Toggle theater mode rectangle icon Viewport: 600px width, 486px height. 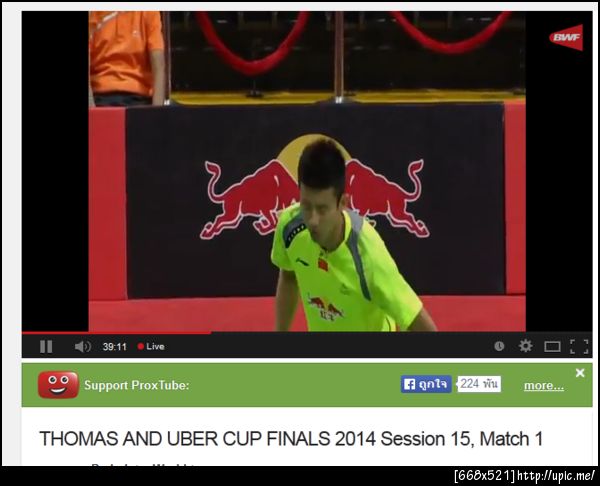(x=552, y=347)
